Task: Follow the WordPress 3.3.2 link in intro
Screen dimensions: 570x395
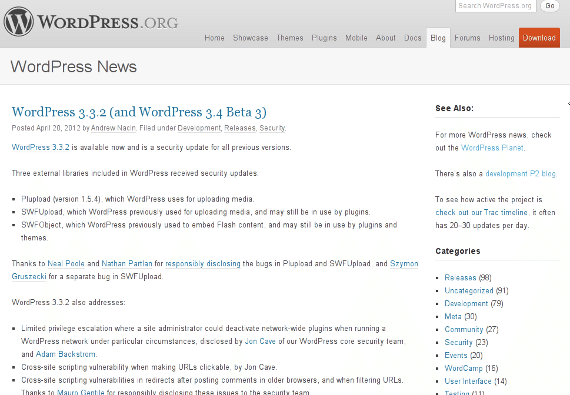Action: (40, 147)
